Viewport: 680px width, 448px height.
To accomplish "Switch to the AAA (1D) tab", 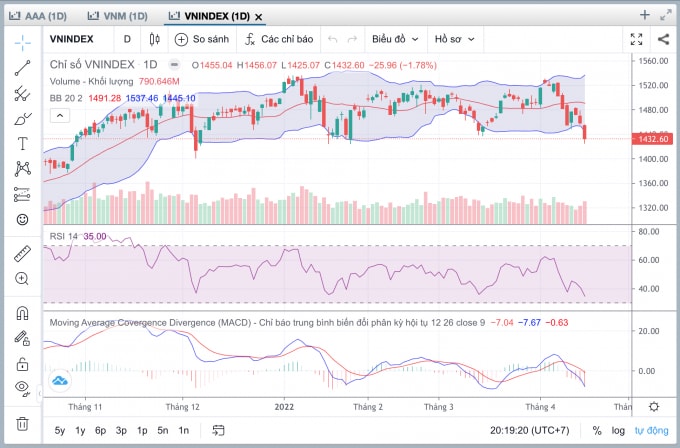I will tap(38, 16).
